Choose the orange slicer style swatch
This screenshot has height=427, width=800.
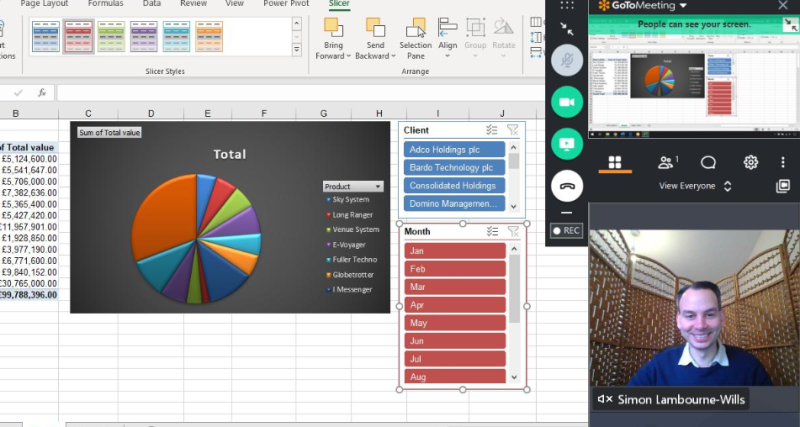click(x=209, y=36)
